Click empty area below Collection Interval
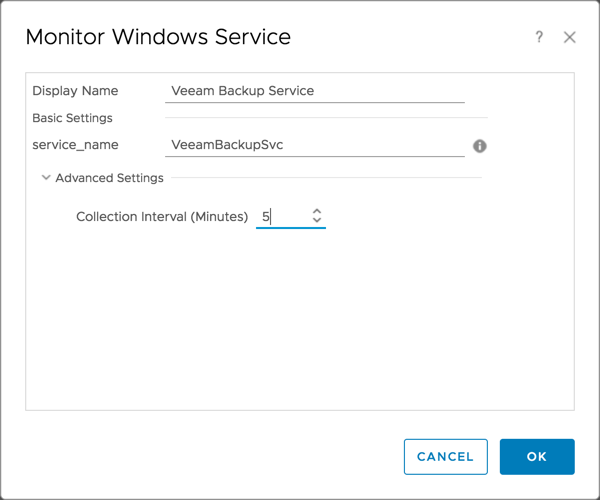This screenshot has width=600, height=500. [300, 320]
